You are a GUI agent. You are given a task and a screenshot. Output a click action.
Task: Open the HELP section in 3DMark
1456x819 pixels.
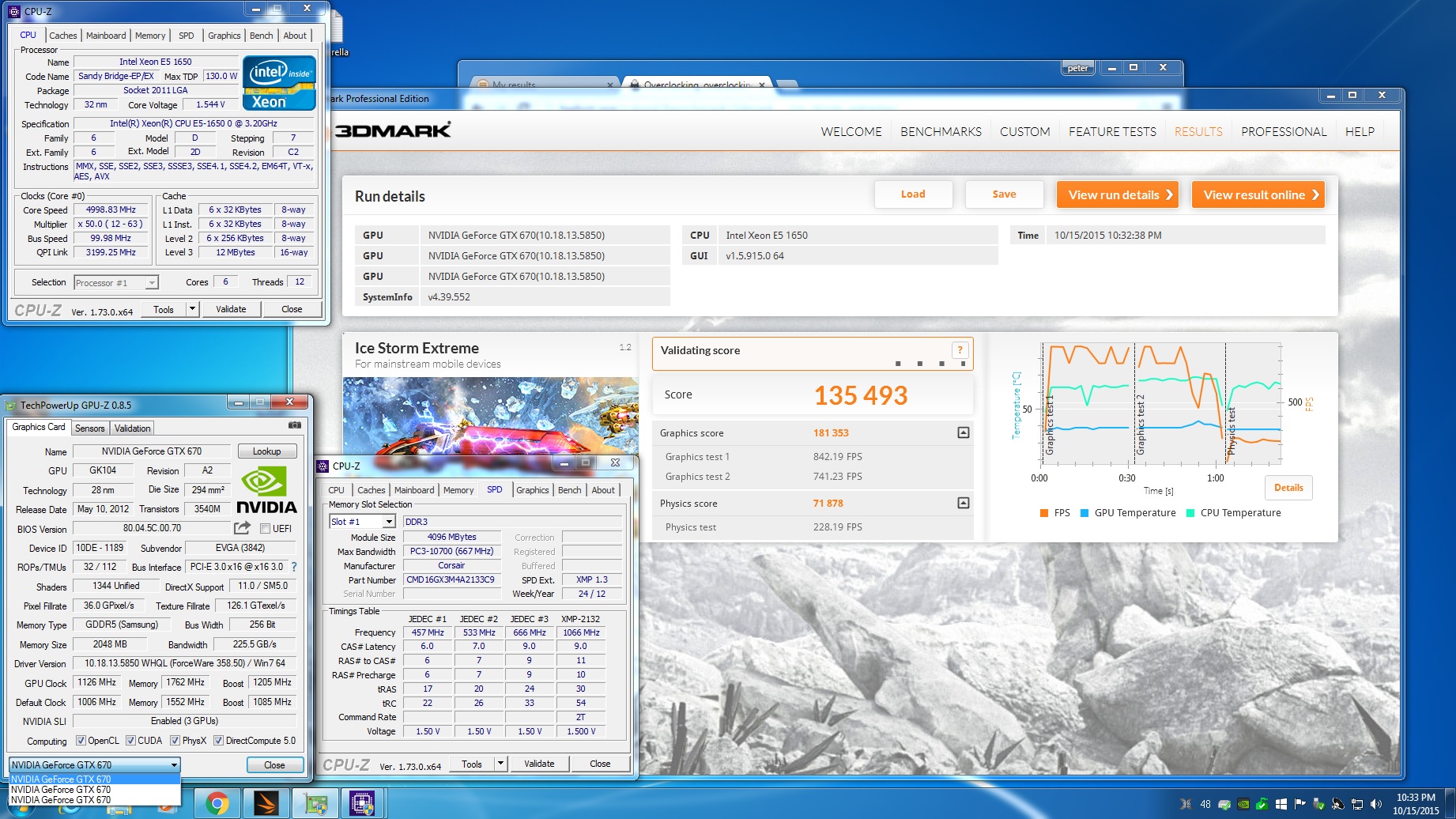(x=1360, y=132)
